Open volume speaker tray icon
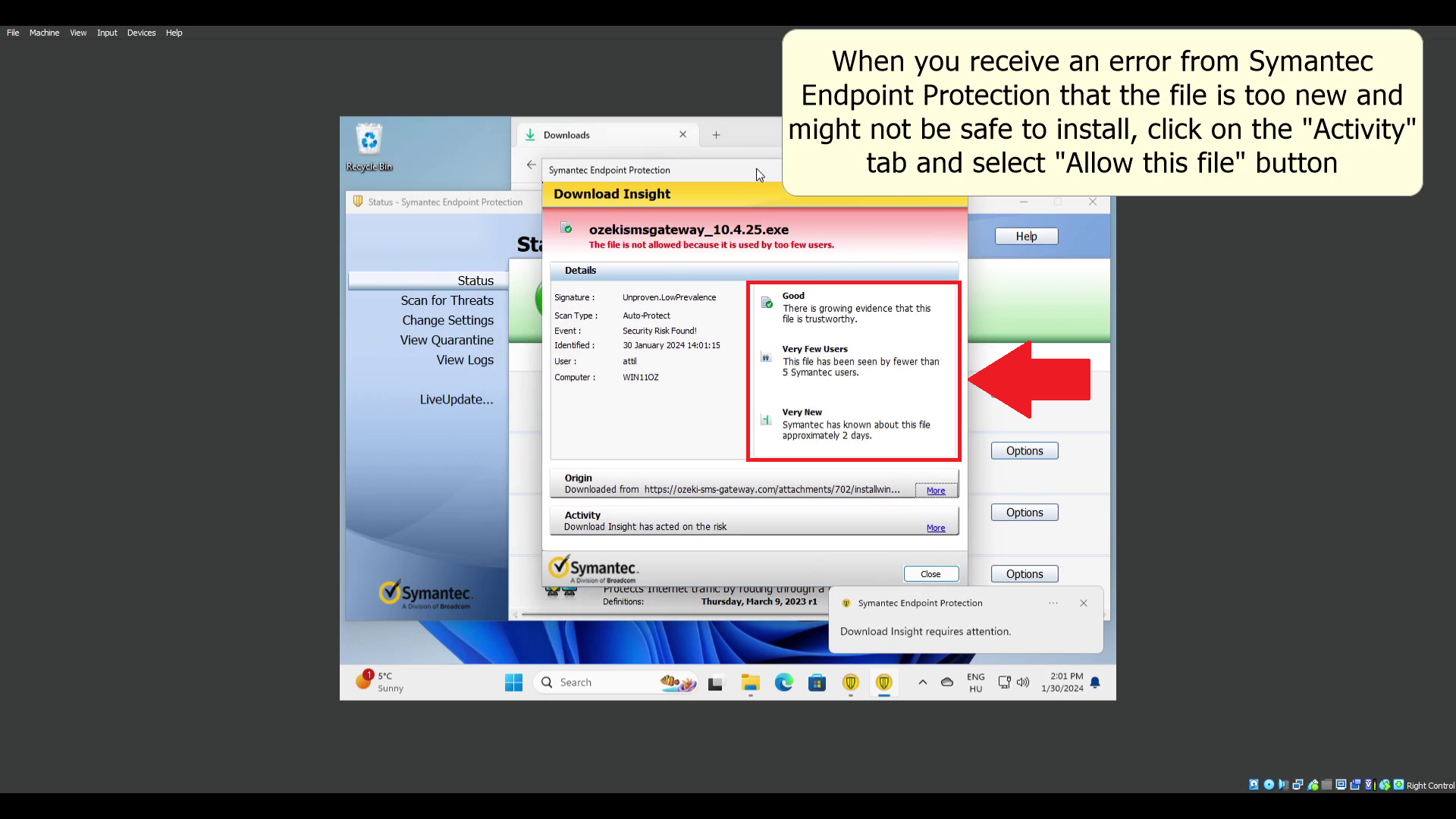The image size is (1456, 819). (1023, 682)
